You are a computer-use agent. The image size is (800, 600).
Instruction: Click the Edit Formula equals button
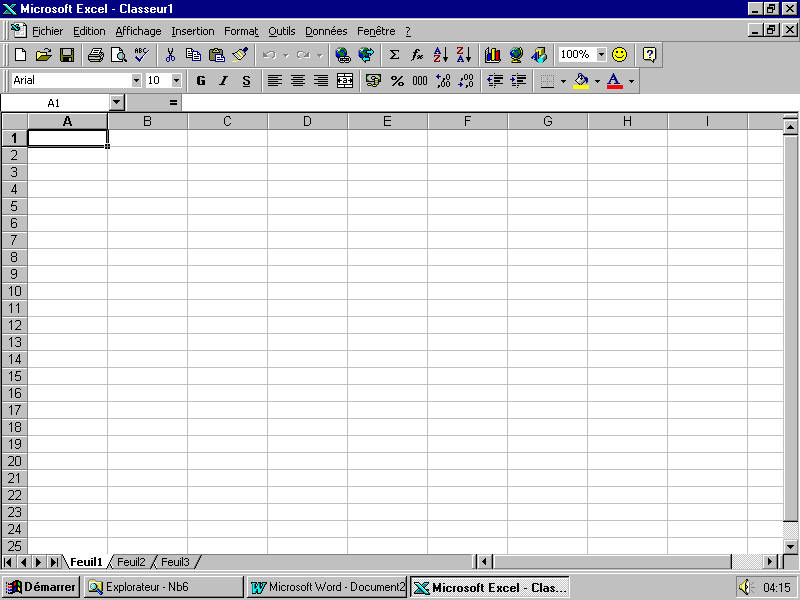pyautogui.click(x=173, y=103)
